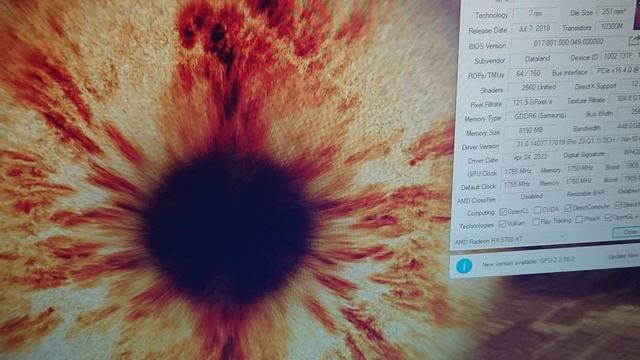Click the Shaders field 2560 Unified
The image size is (640, 360).
pyautogui.click(x=538, y=87)
